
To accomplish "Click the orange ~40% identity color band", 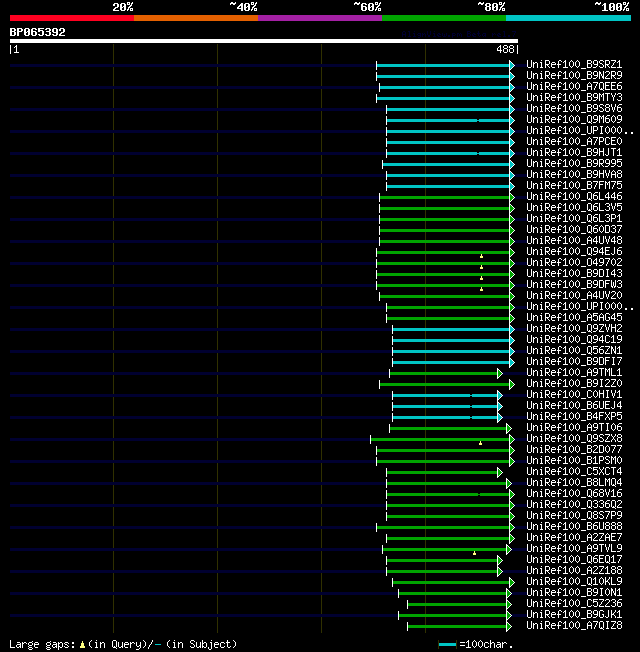I will [195, 18].
